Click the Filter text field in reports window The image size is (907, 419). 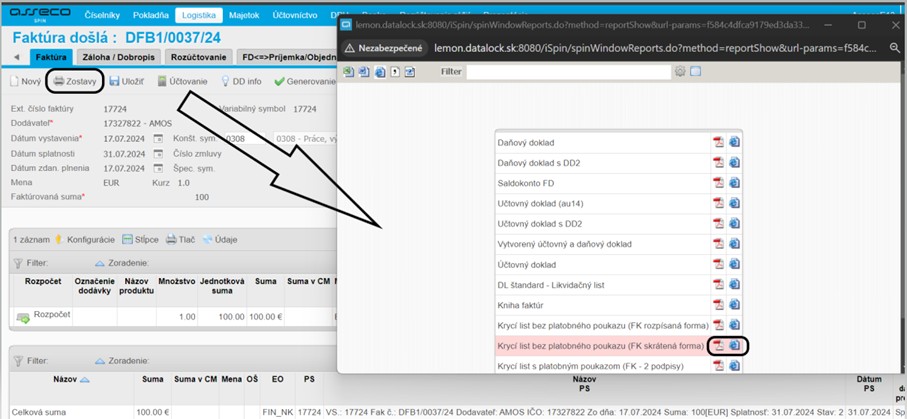(570, 72)
